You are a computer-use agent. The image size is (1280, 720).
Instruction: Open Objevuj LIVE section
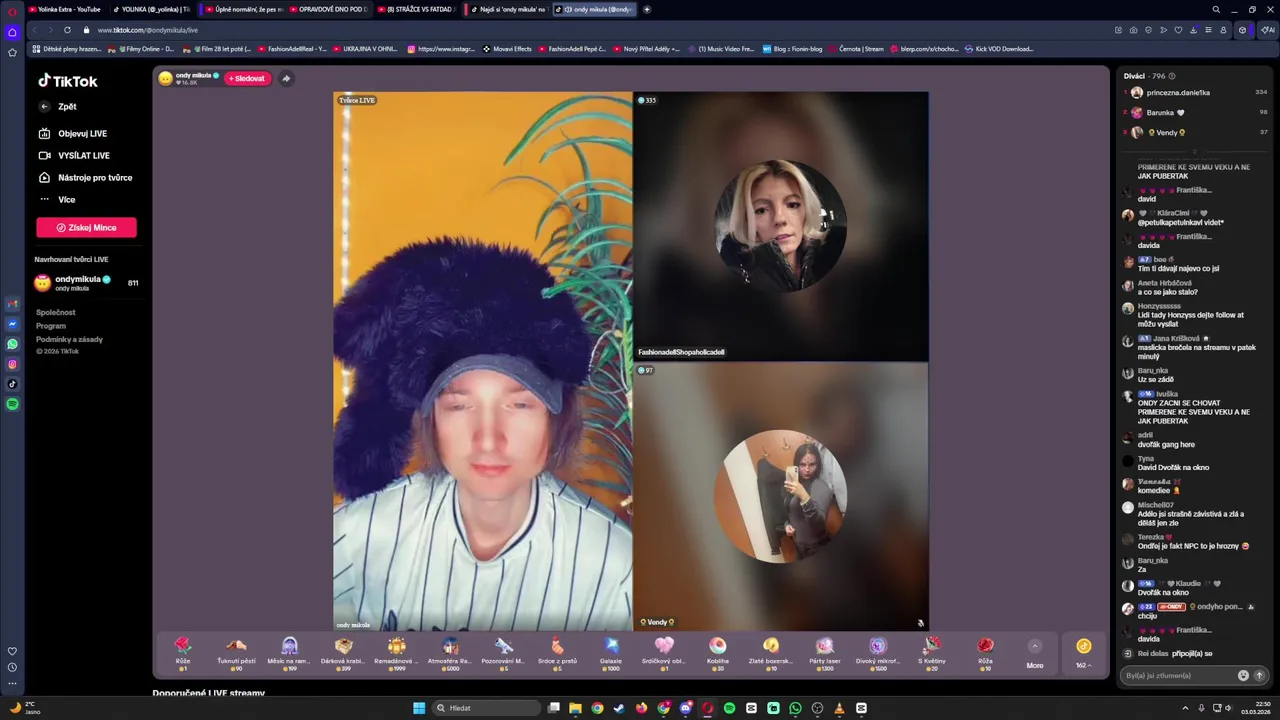tap(73, 133)
